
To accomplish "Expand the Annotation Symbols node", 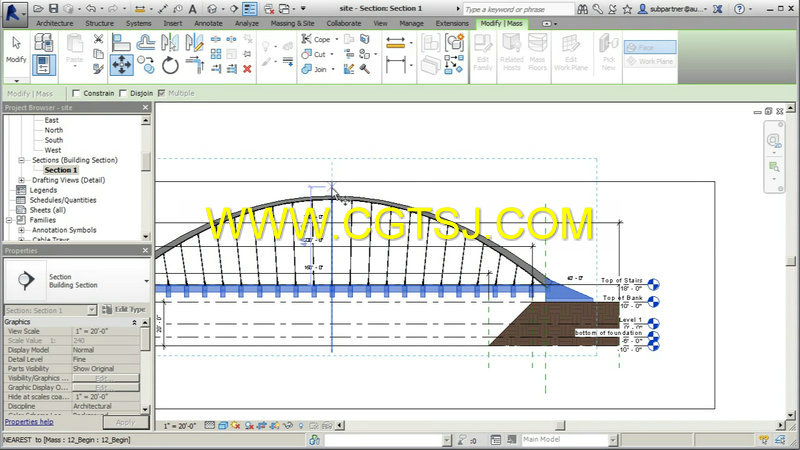I will (x=21, y=230).
